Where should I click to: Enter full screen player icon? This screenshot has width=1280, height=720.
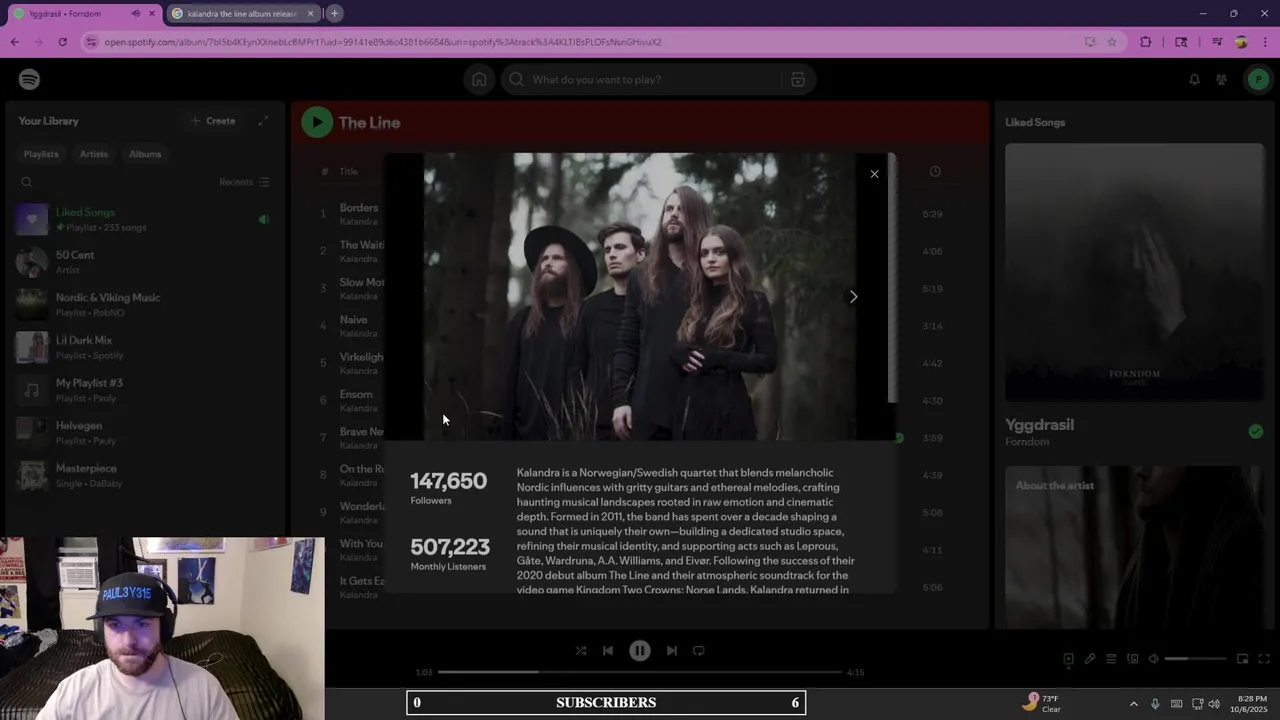[x=1263, y=659]
